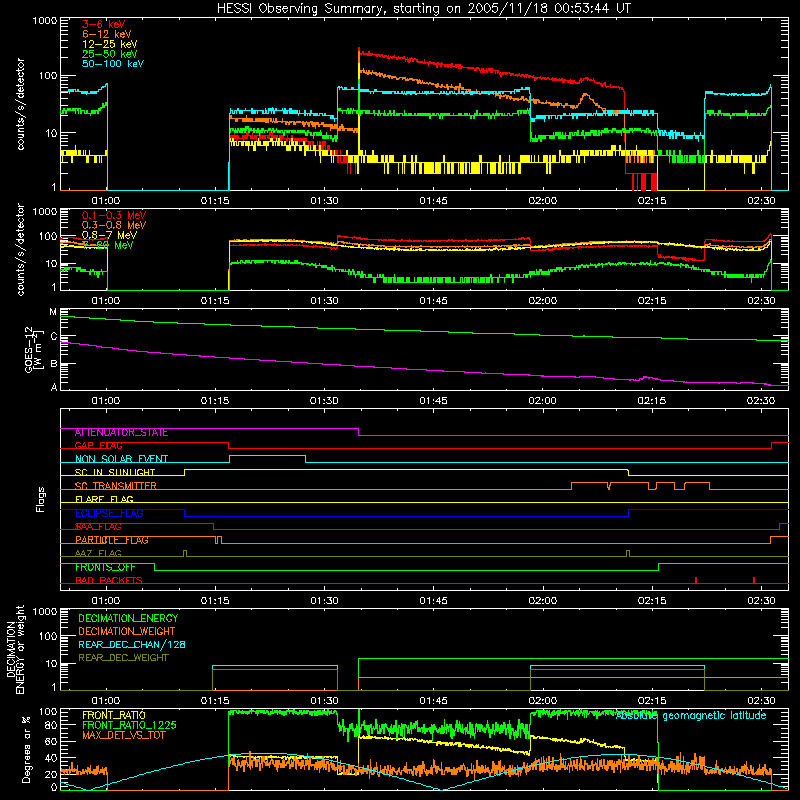Viewport: 800px width, 800px height.
Task: Select the PARTICLE_FLAG label
Action: (x=112, y=540)
